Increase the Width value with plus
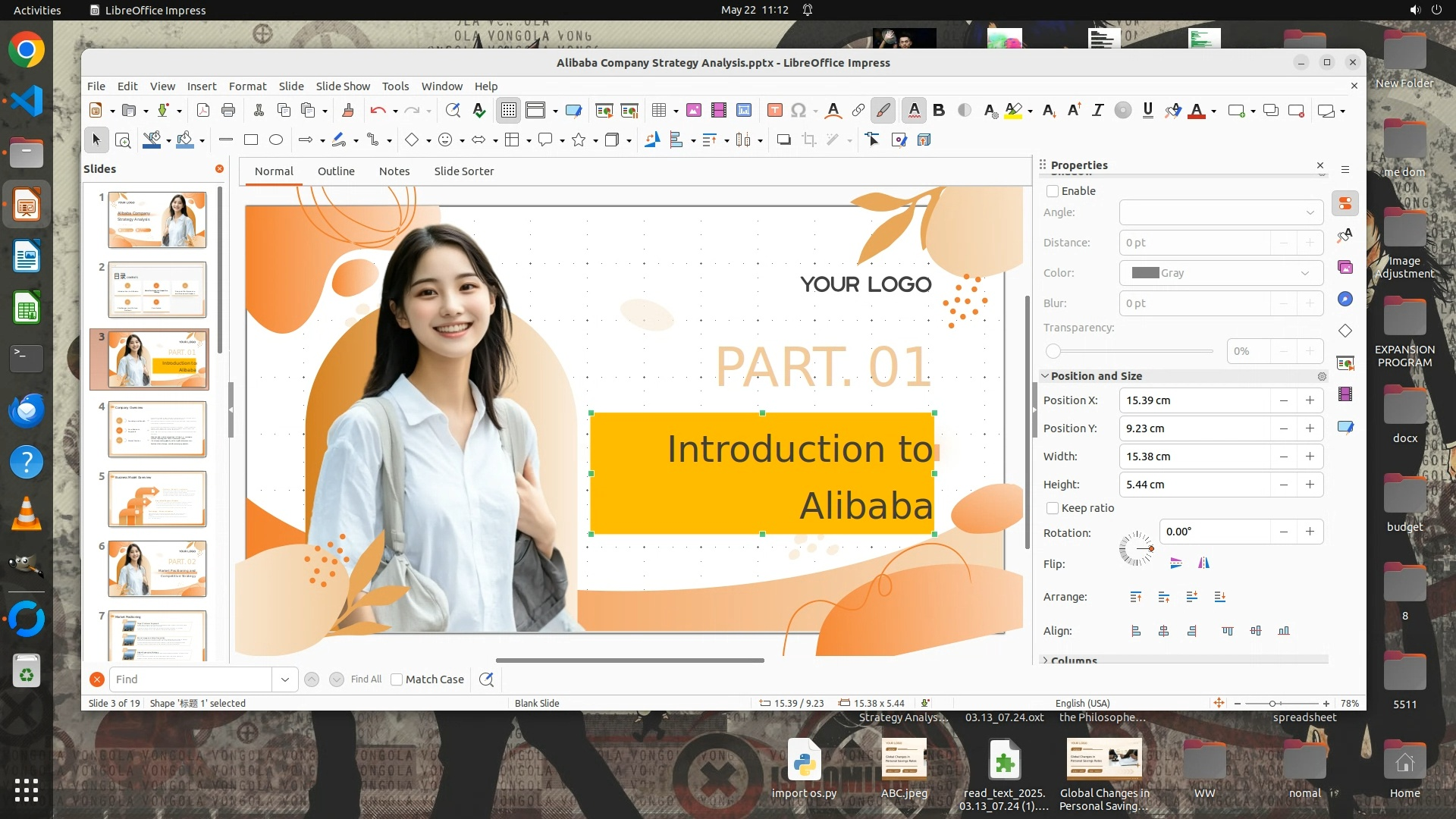 [x=1310, y=457]
